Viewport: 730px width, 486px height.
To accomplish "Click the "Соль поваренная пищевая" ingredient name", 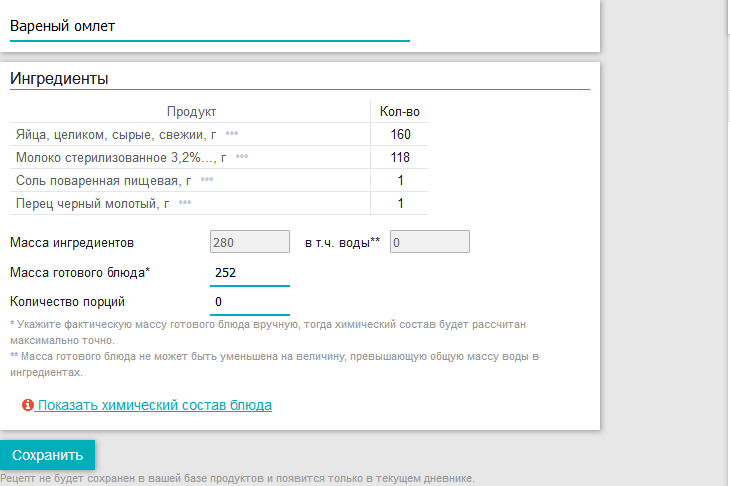I will click(102, 180).
